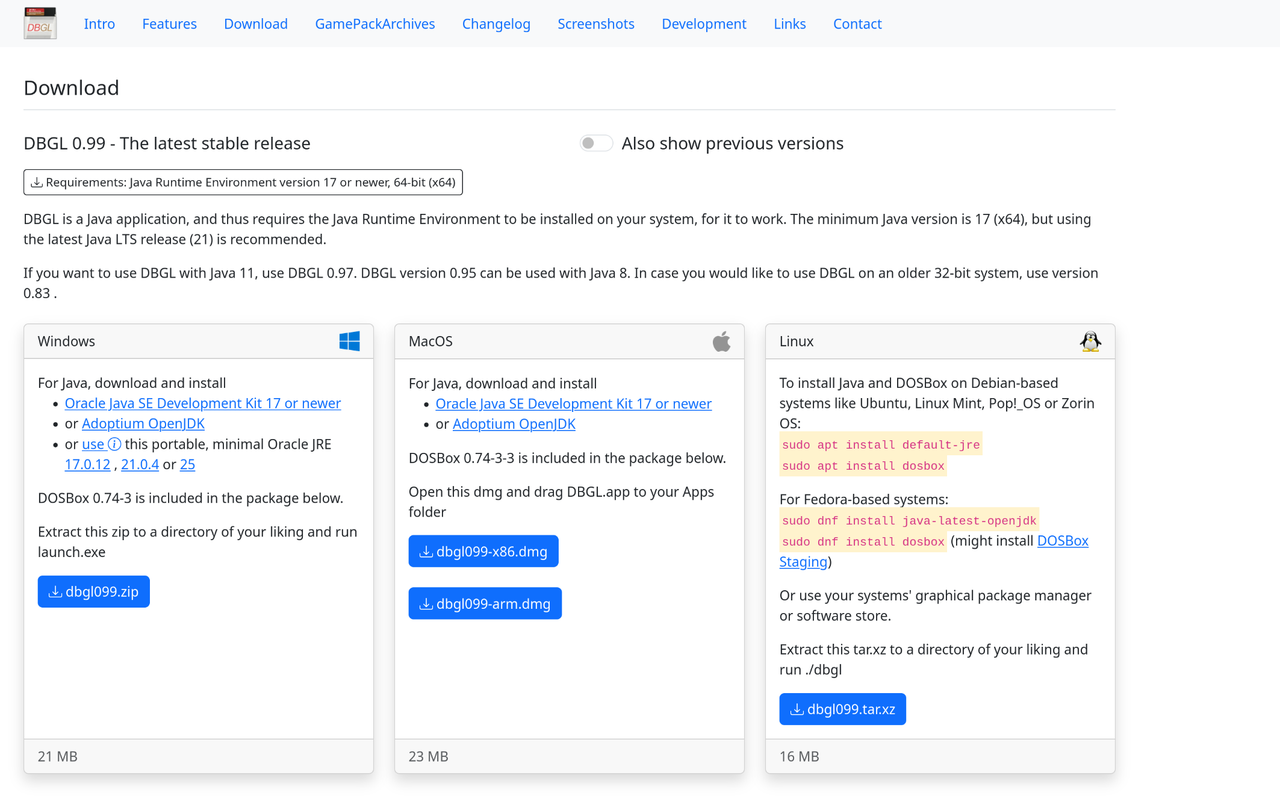Click 'DOSBox 0.74-3 is included' text in Windows card
The image size is (1280, 801).
point(191,498)
